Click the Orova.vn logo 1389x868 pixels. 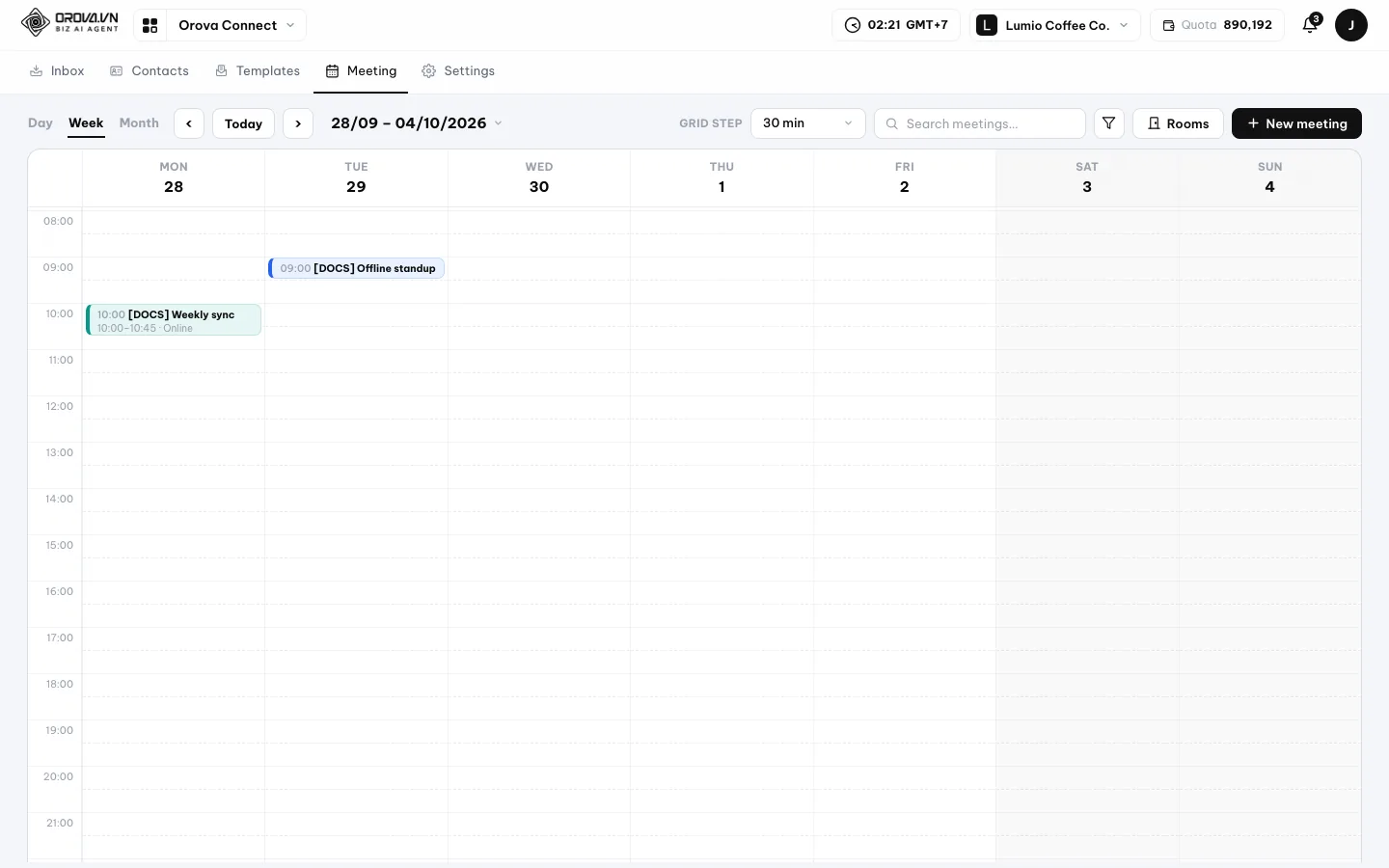(69, 22)
